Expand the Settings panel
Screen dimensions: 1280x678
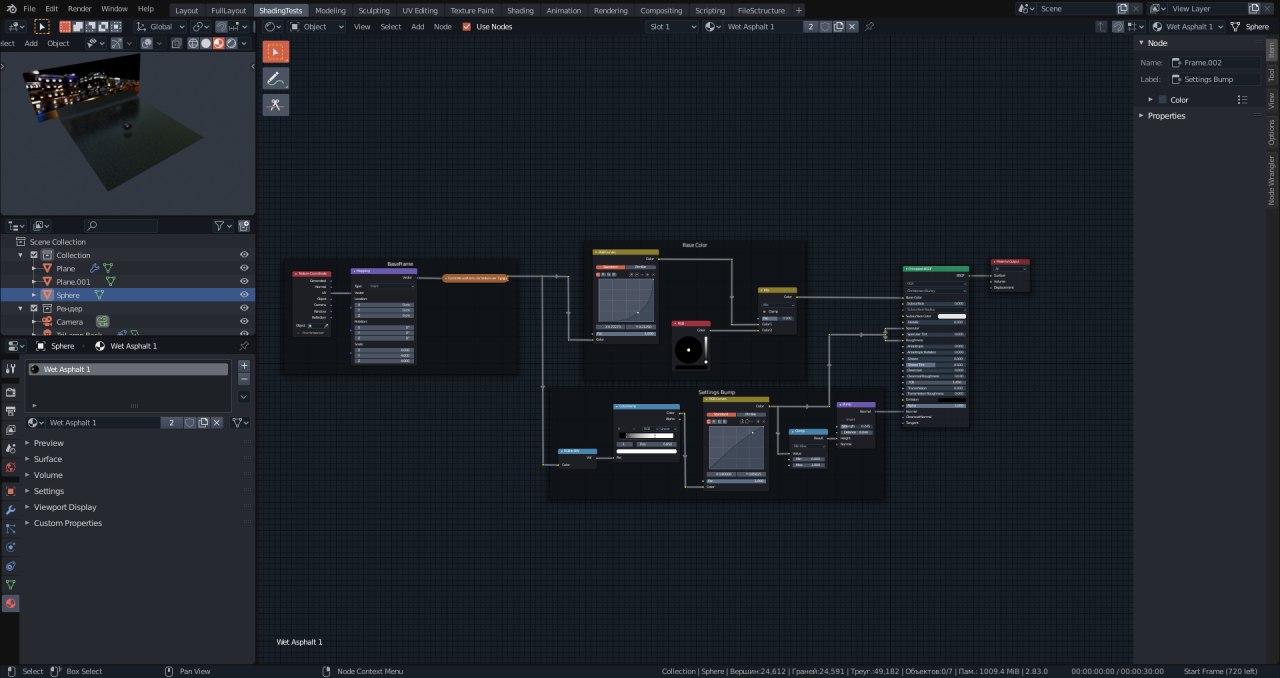point(48,491)
